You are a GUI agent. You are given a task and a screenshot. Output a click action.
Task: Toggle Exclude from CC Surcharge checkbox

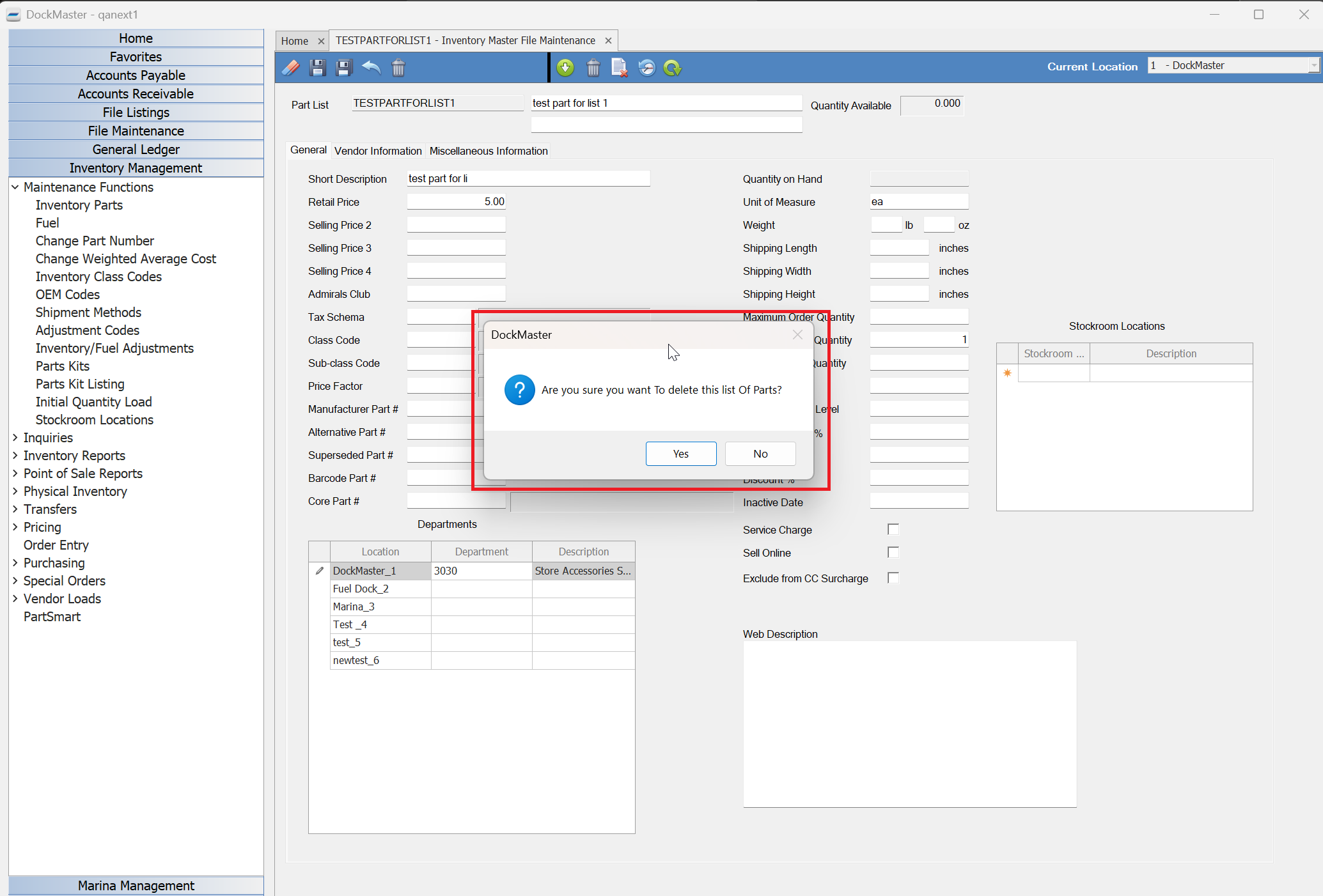(x=893, y=578)
